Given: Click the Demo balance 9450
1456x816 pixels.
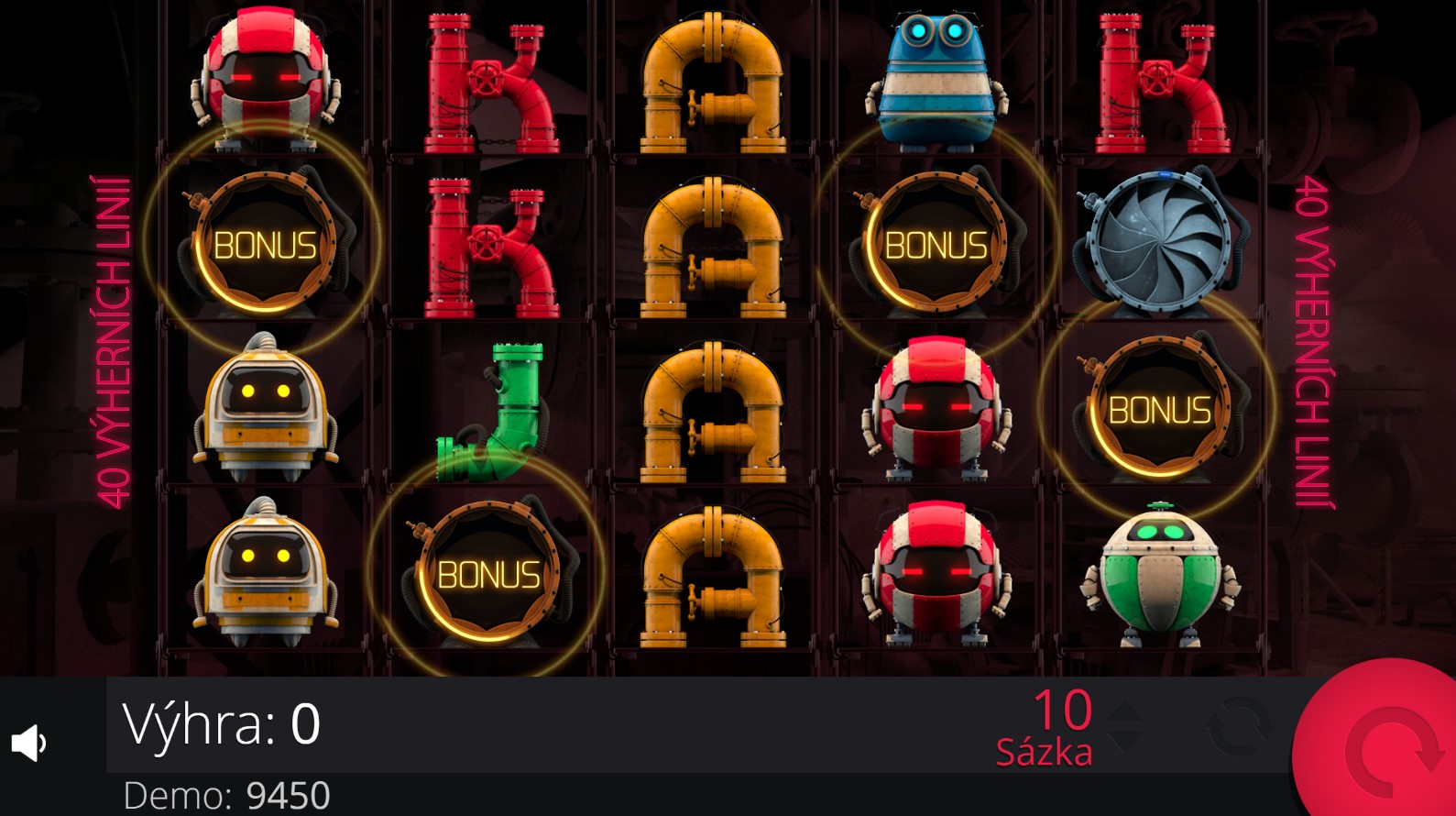Looking at the screenshot, I should pos(226,795).
